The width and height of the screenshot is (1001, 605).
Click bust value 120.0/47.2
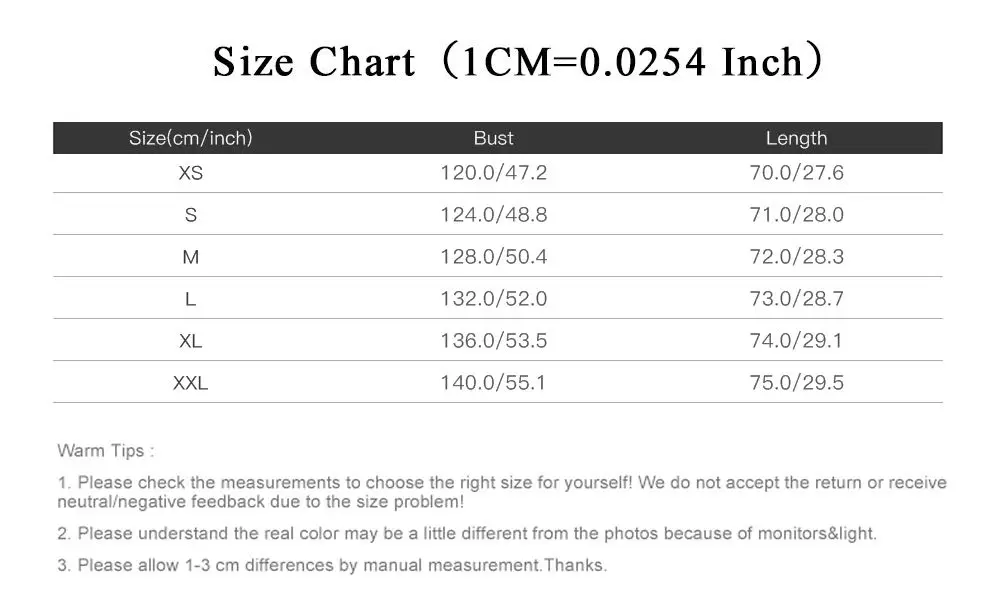pyautogui.click(x=493, y=173)
